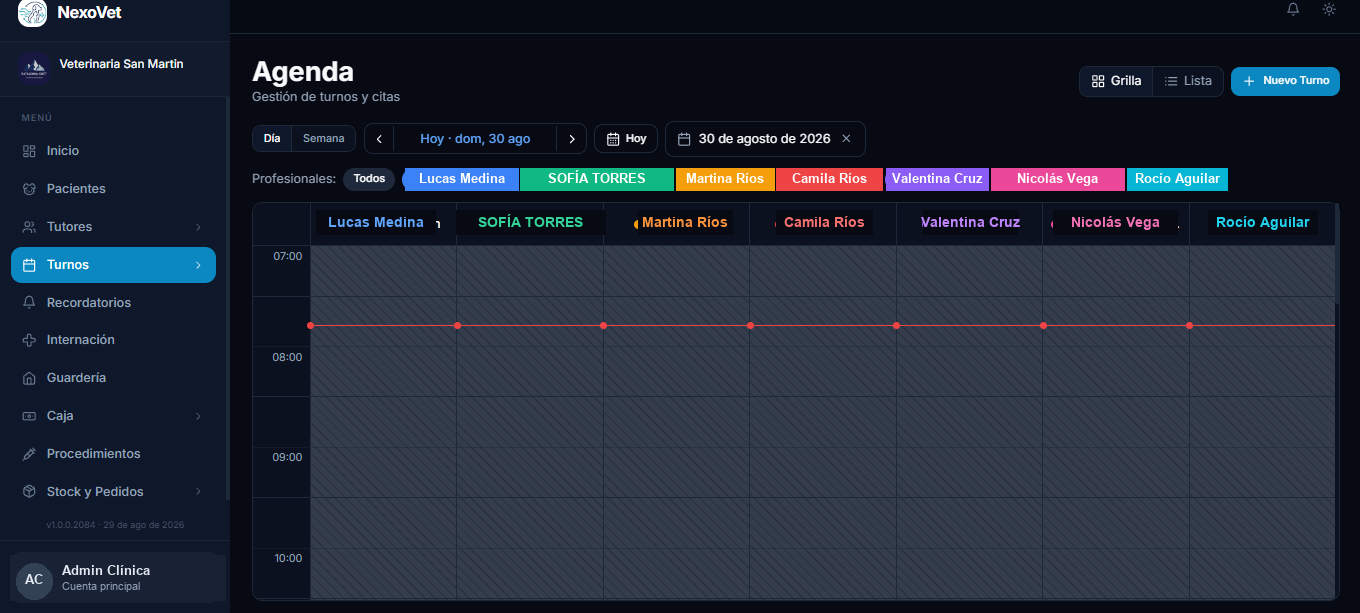Click the 09:00 time label
Viewport: 1360px width, 613px height.
(288, 457)
